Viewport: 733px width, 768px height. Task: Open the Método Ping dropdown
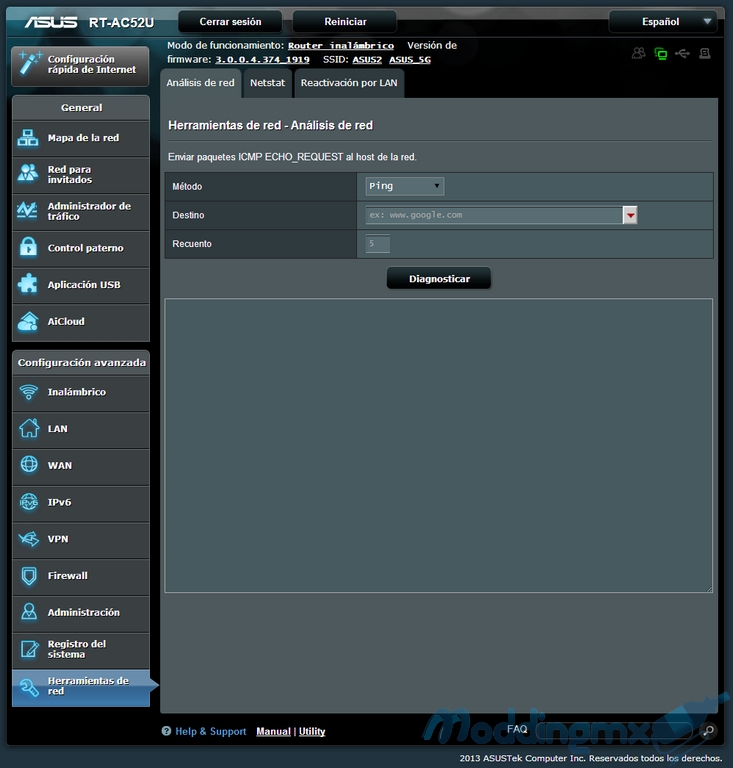click(404, 186)
